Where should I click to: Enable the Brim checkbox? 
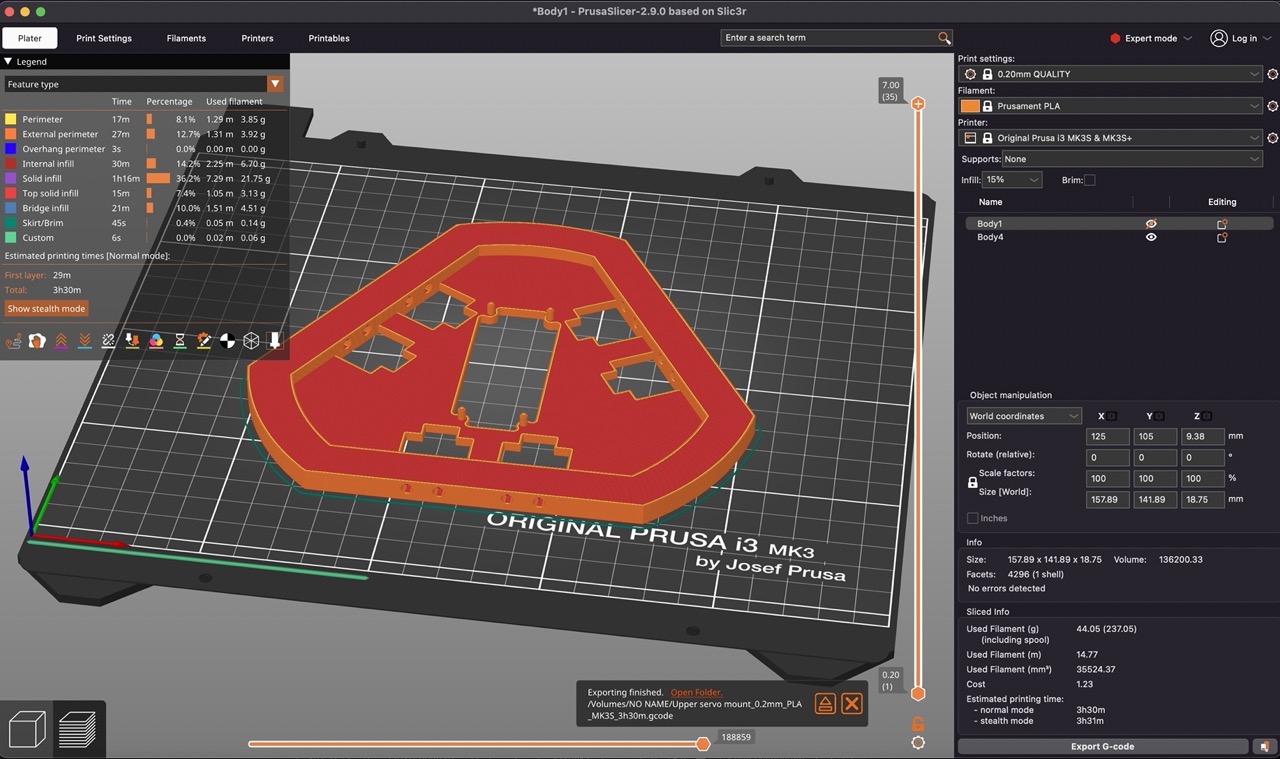1090,180
